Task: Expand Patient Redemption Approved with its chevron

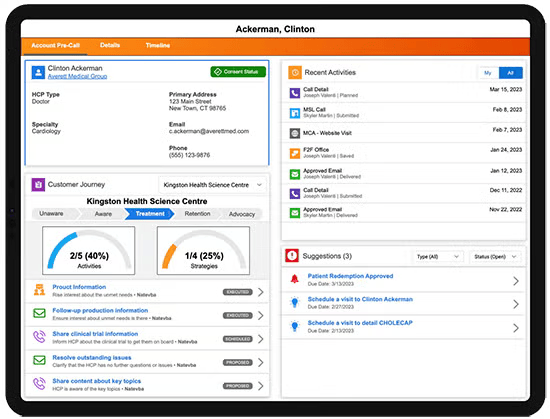Action: [x=516, y=281]
